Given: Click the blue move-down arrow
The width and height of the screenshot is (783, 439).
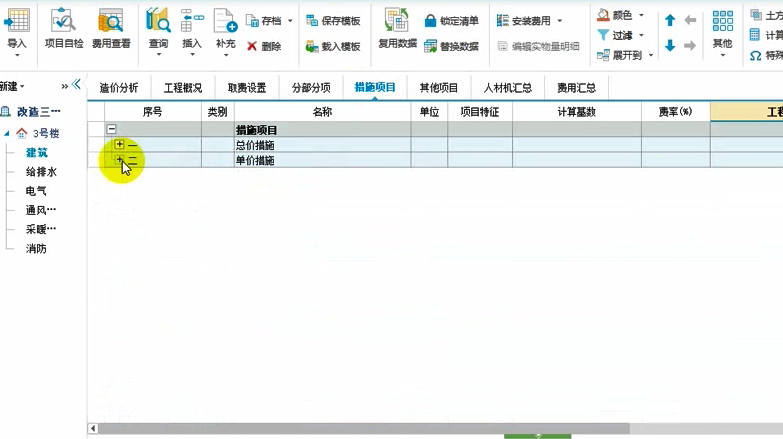Looking at the screenshot, I should point(670,46).
